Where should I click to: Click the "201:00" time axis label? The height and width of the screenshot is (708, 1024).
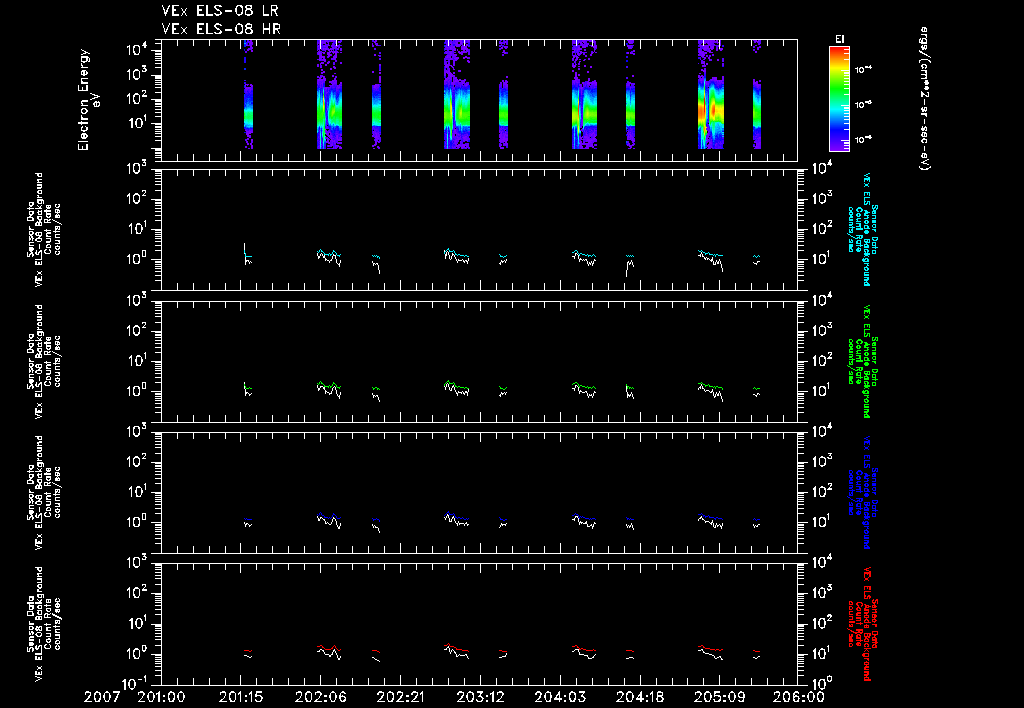161,698
